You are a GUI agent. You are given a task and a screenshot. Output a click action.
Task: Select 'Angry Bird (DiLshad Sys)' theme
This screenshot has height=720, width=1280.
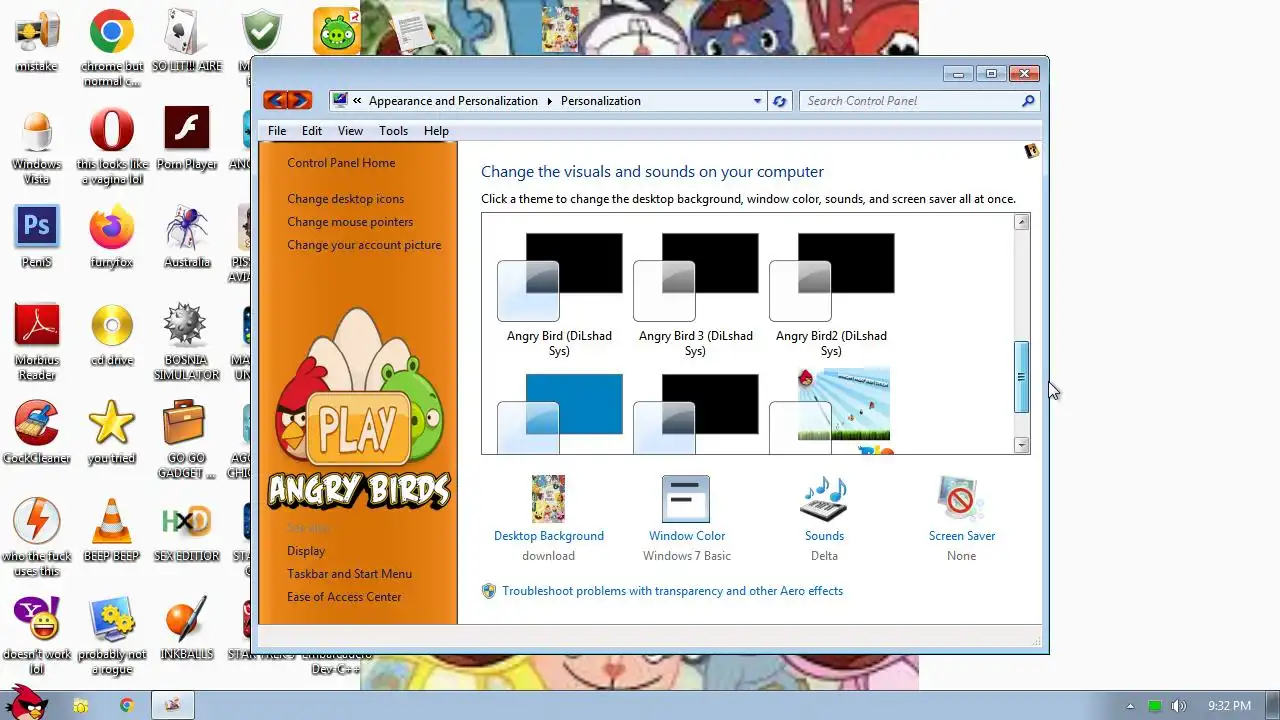[559, 294]
